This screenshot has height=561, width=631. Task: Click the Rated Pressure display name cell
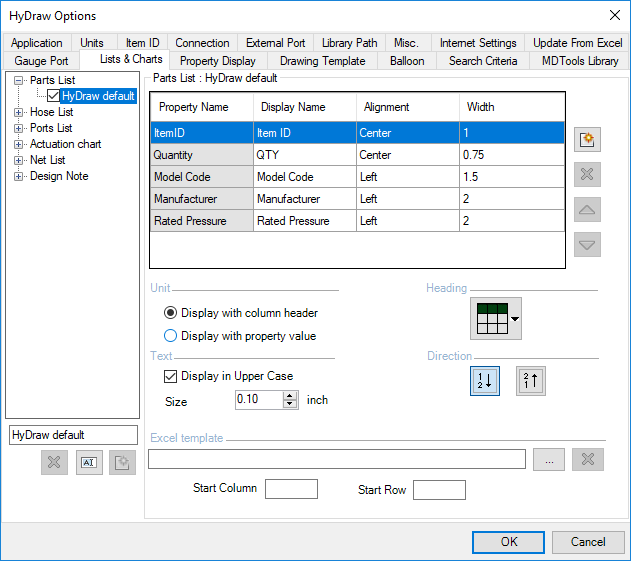click(x=305, y=221)
